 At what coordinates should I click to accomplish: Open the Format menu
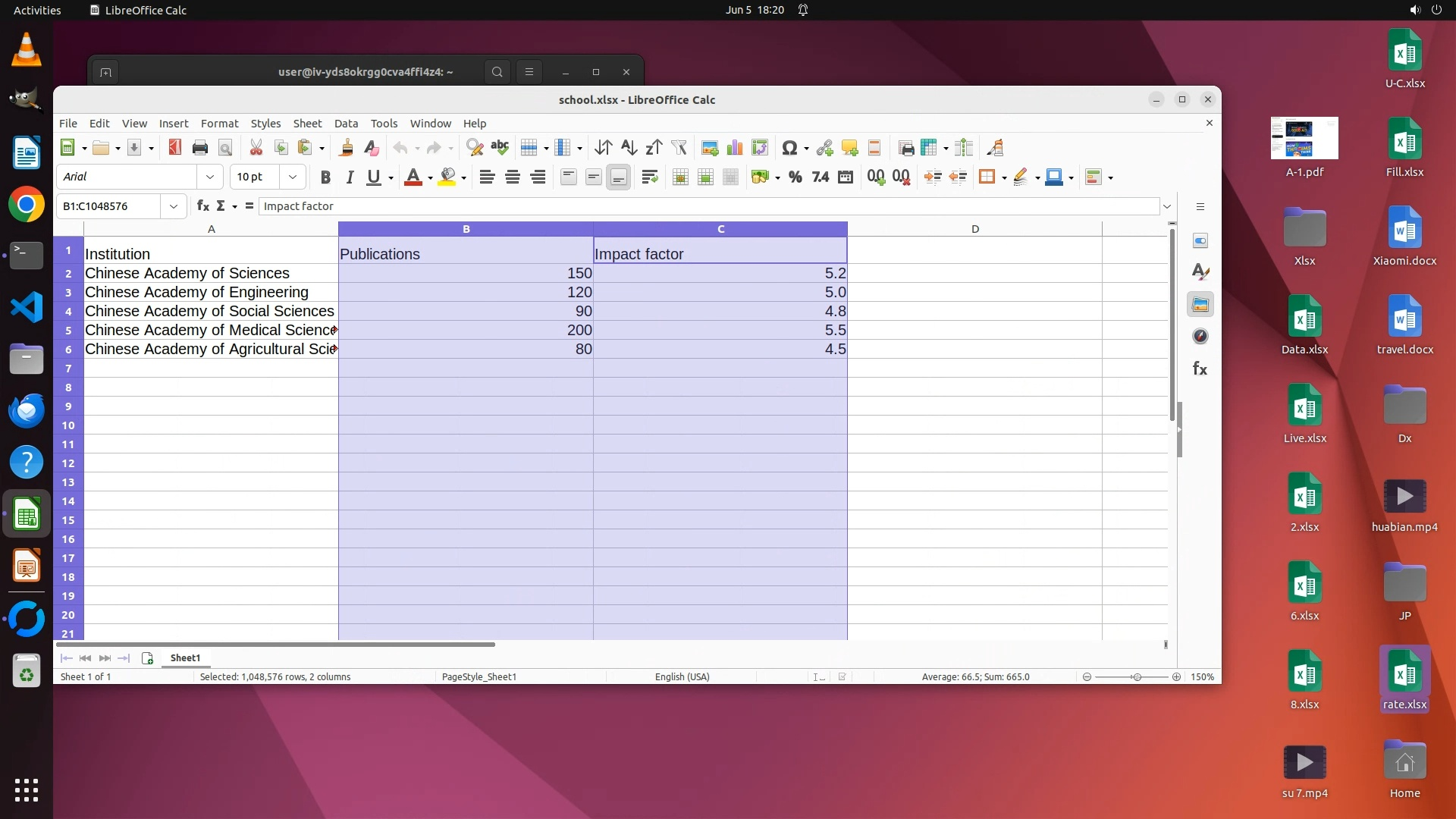(219, 124)
